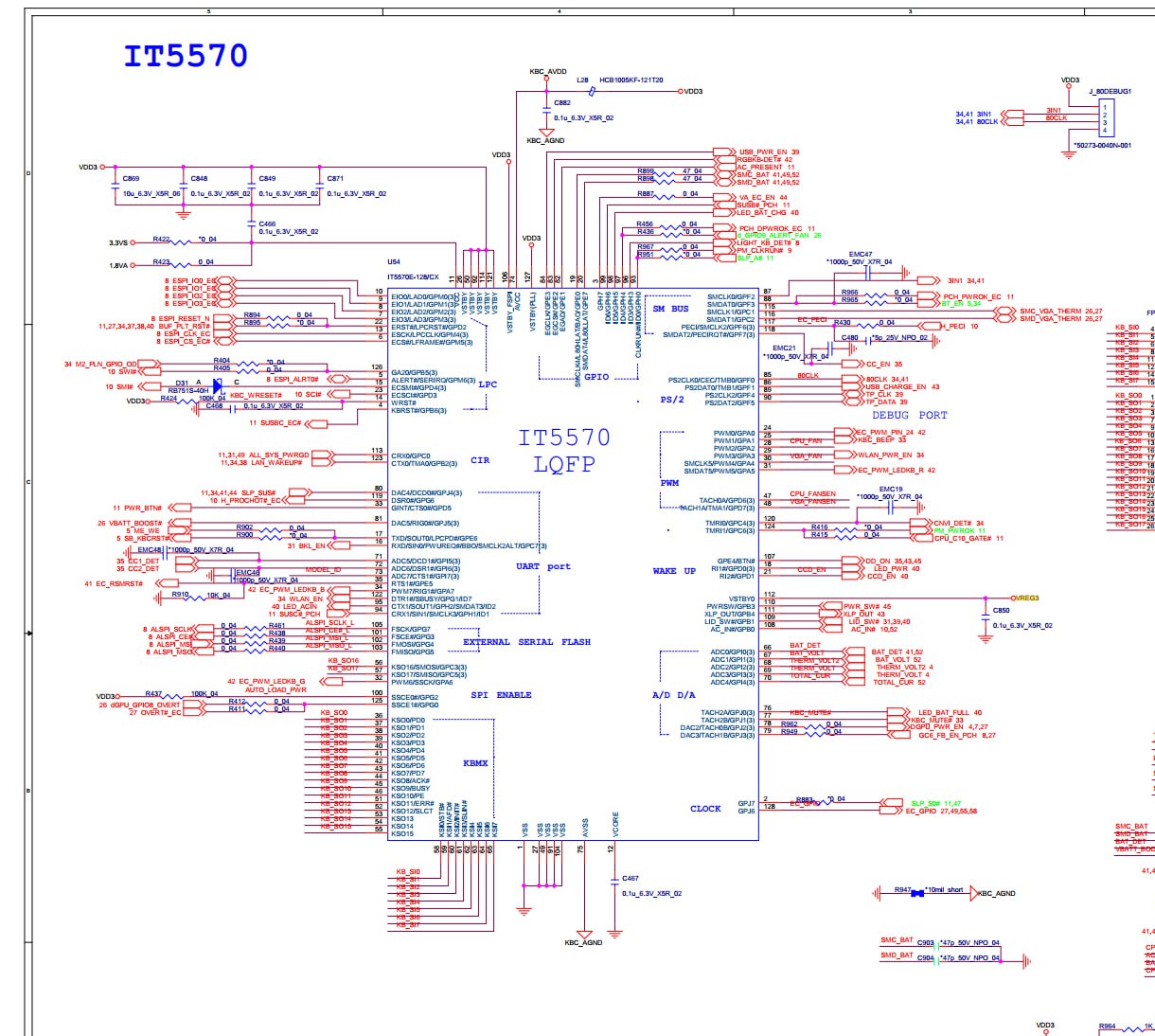This screenshot has width=1155, height=1036.
Task: Select inductor designator L28
Action: click(582, 80)
